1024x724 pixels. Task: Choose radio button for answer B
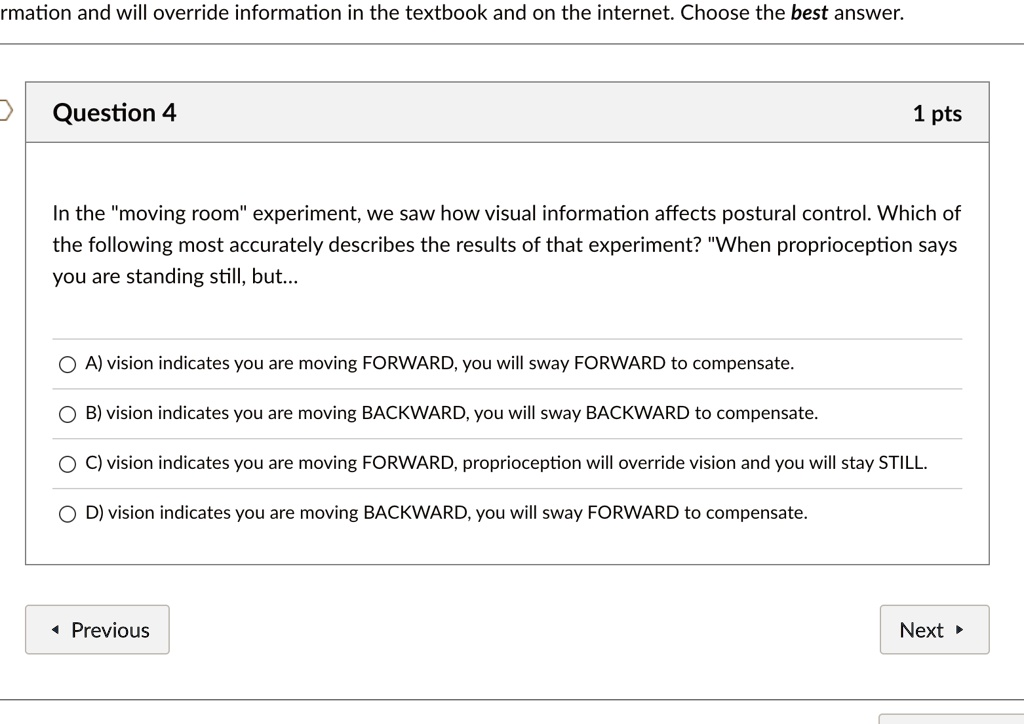coord(67,415)
